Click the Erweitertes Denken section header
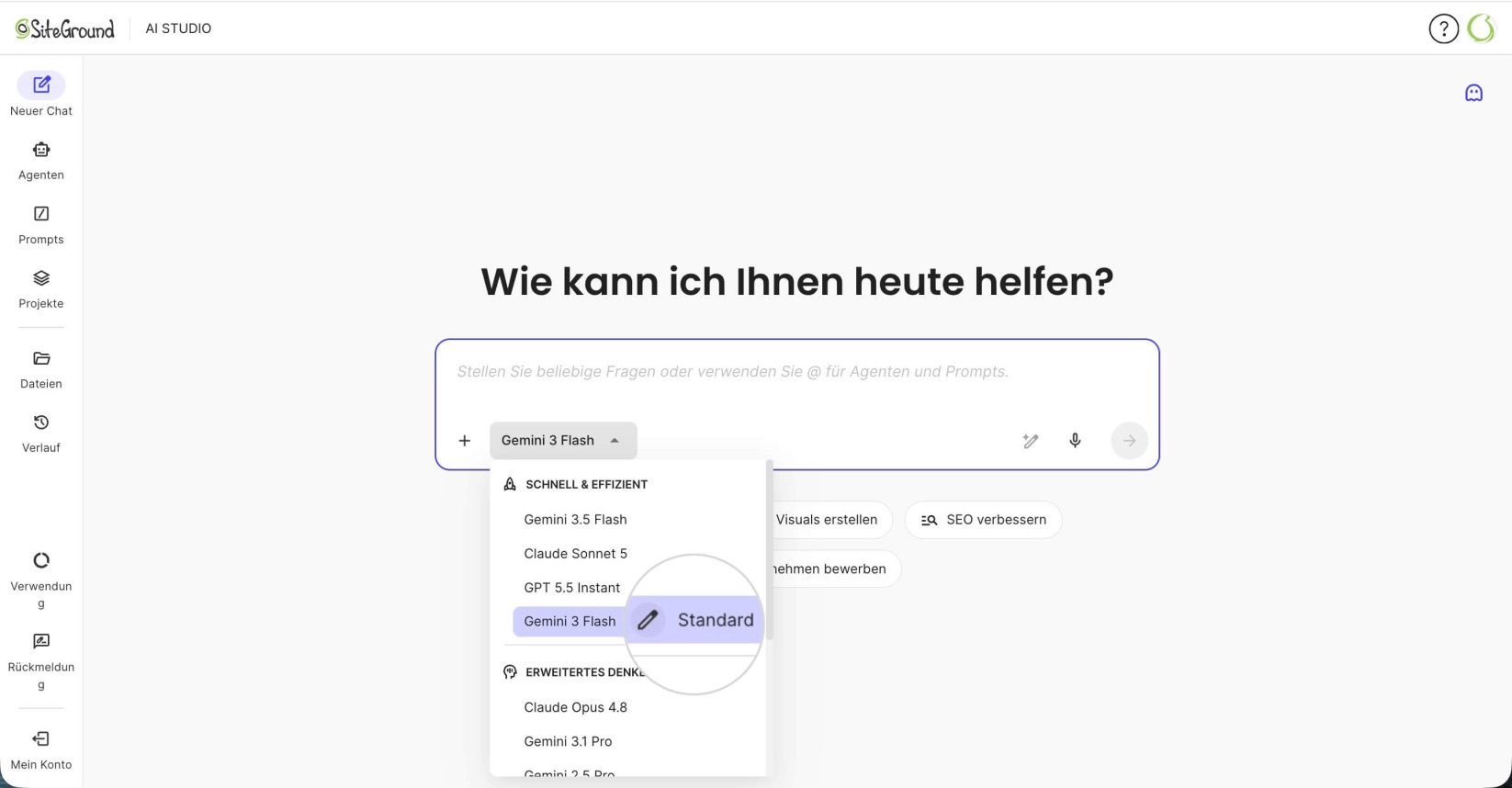Image resolution: width=1512 pixels, height=788 pixels. point(585,672)
